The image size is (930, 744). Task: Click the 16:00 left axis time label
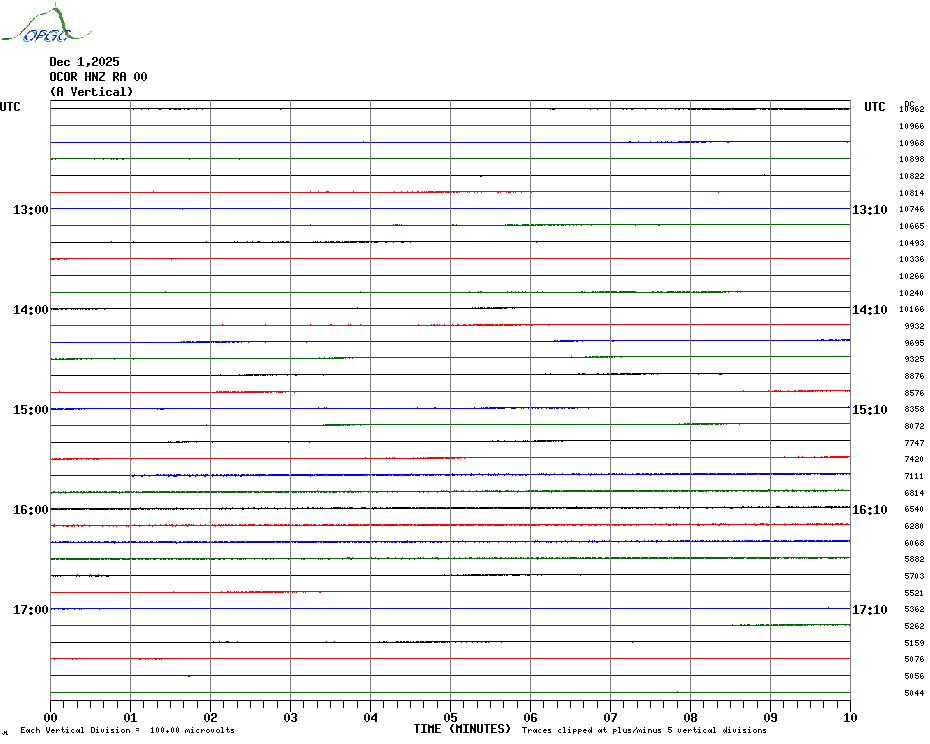tap(30, 510)
